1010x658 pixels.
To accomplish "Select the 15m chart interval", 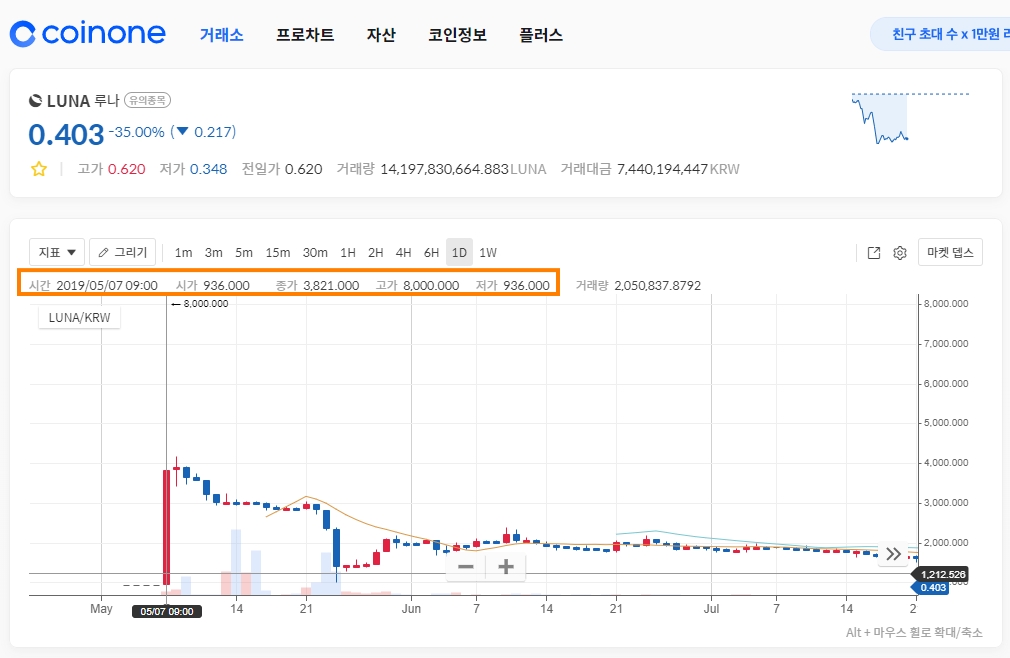I will click(278, 252).
